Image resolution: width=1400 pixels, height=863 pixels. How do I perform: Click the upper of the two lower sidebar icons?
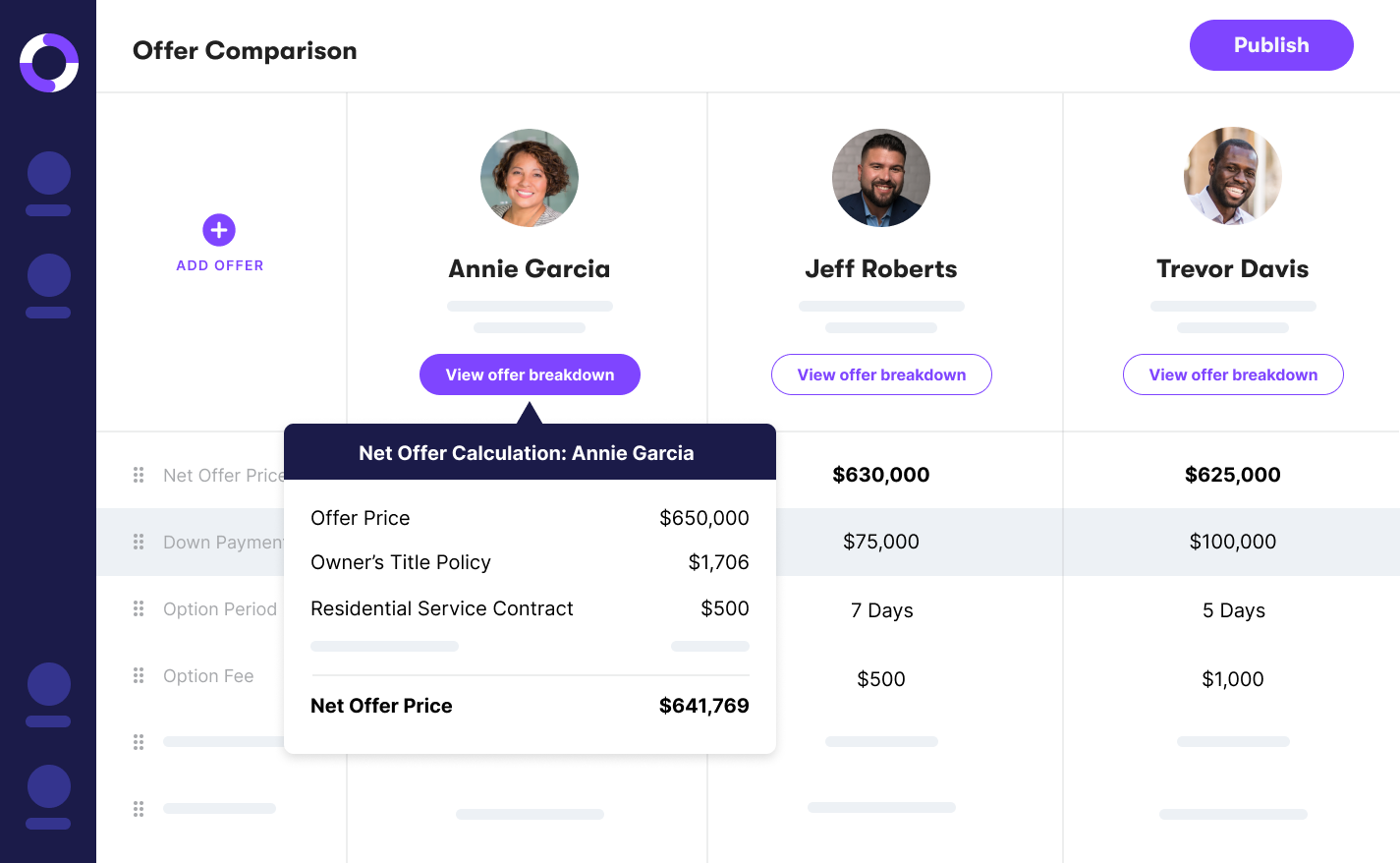(x=49, y=686)
